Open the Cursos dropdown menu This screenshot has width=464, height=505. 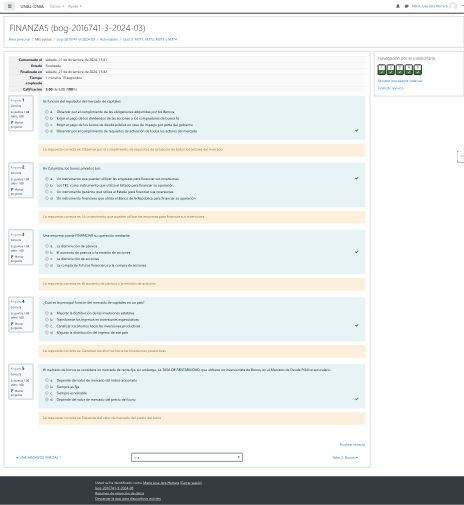click(x=57, y=6)
